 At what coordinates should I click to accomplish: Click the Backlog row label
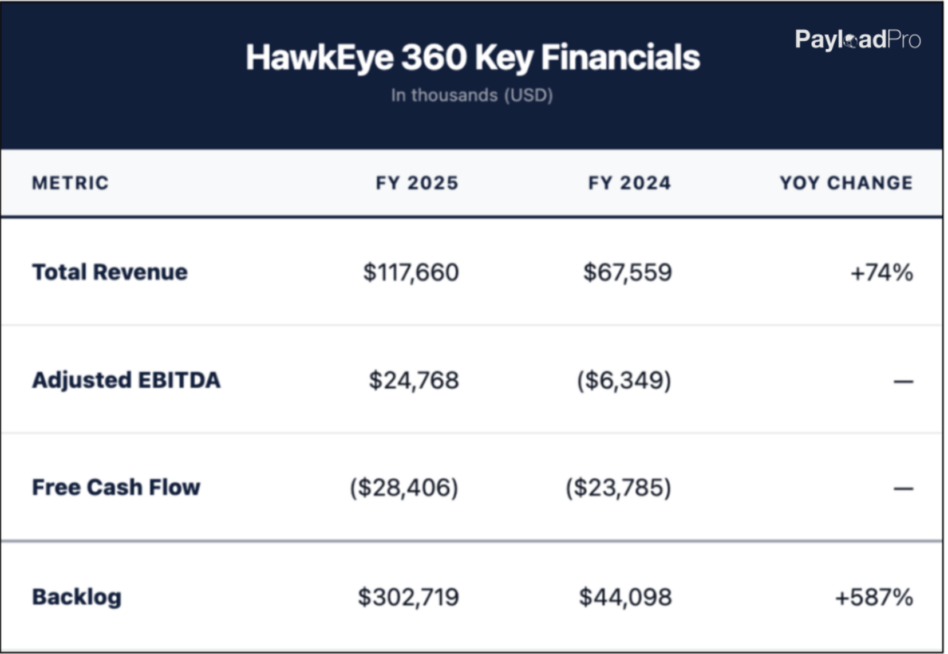76,597
